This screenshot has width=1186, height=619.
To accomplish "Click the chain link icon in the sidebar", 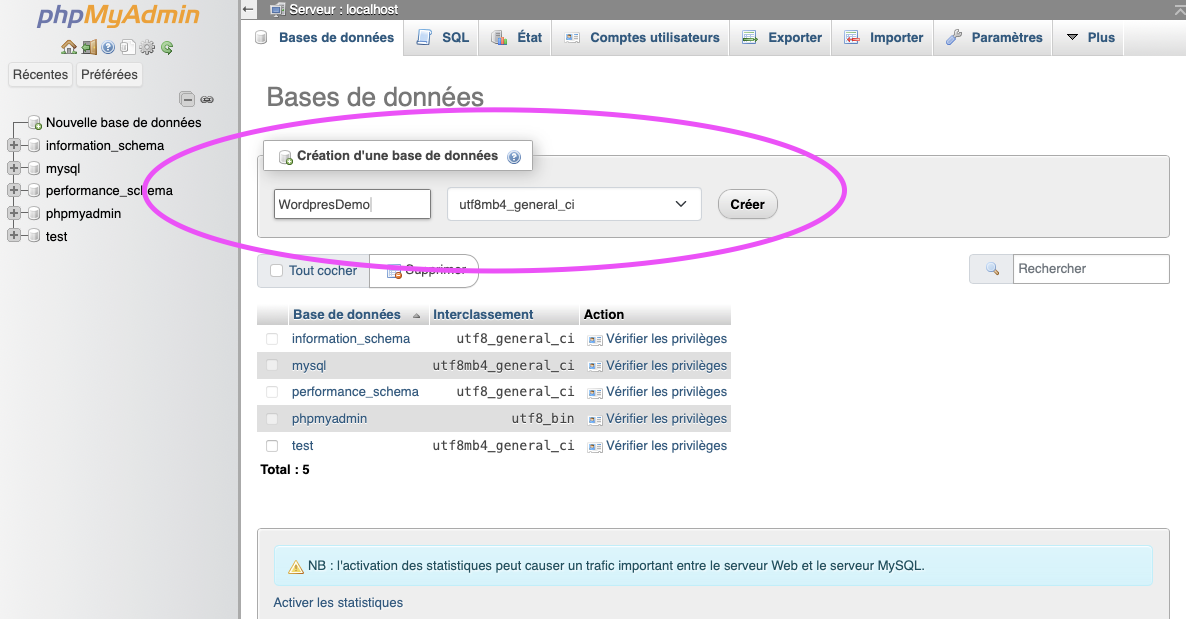I will (x=207, y=99).
